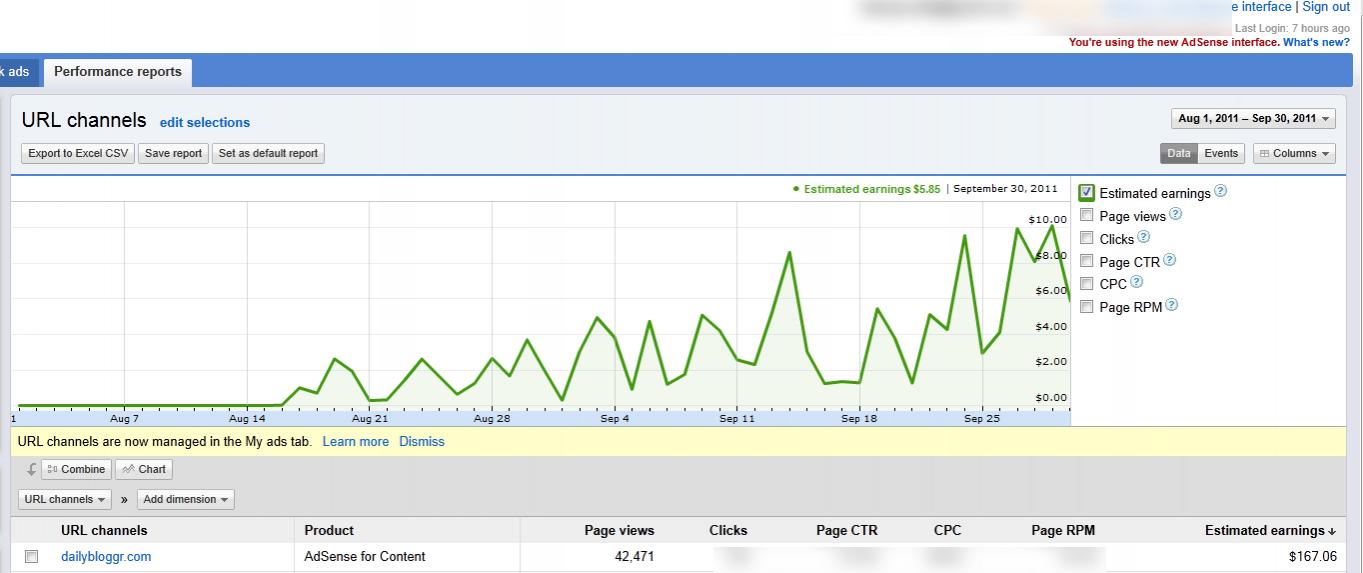
Task: Open help icon next to Estimated earnings
Action: (x=1220, y=192)
